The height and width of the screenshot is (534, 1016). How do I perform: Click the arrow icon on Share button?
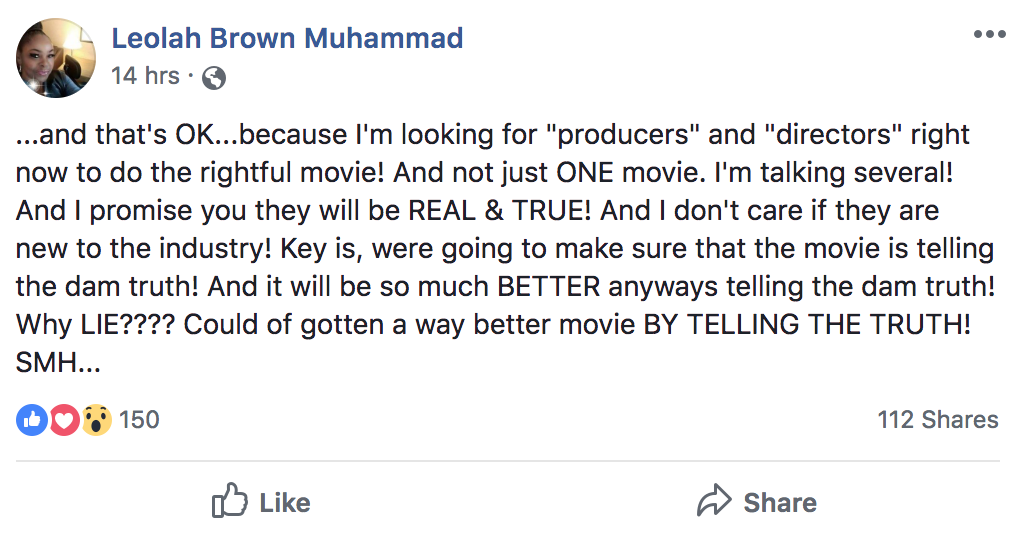tap(715, 502)
